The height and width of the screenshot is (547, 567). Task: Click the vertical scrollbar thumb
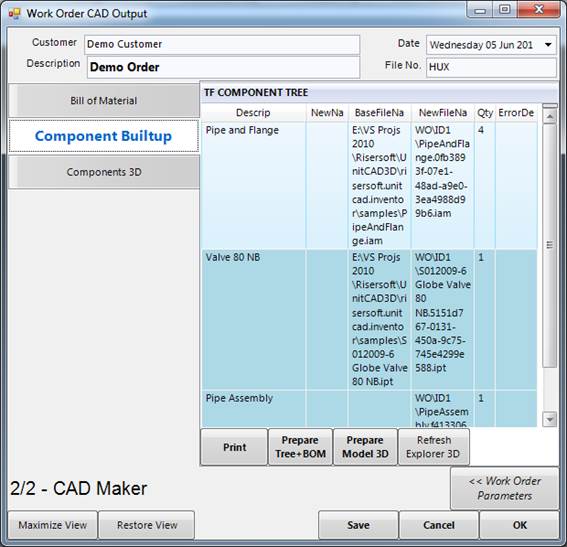pyautogui.click(x=550, y=245)
